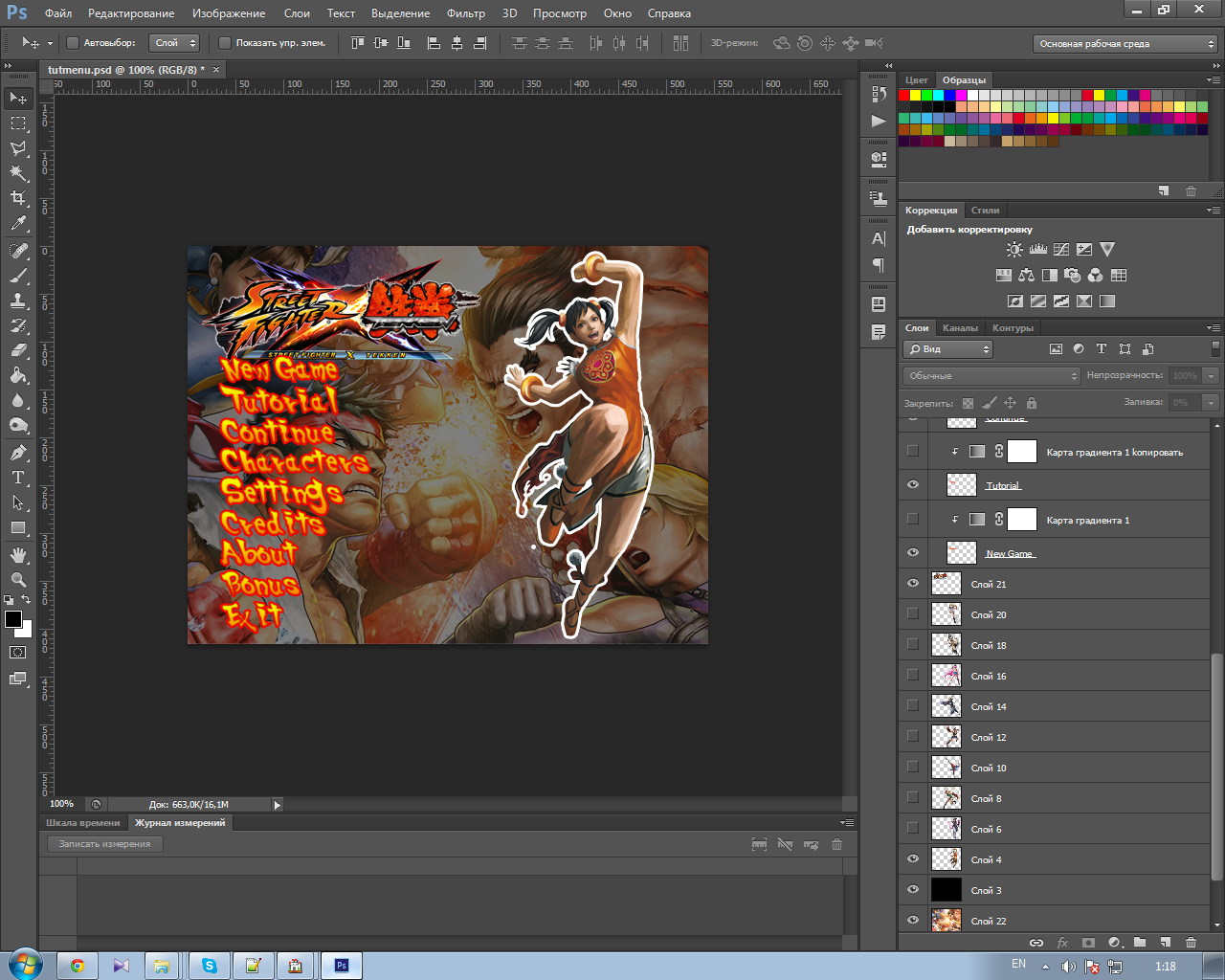Pick the yellow swatch in Образцы
1225x980 pixels.
(915, 95)
